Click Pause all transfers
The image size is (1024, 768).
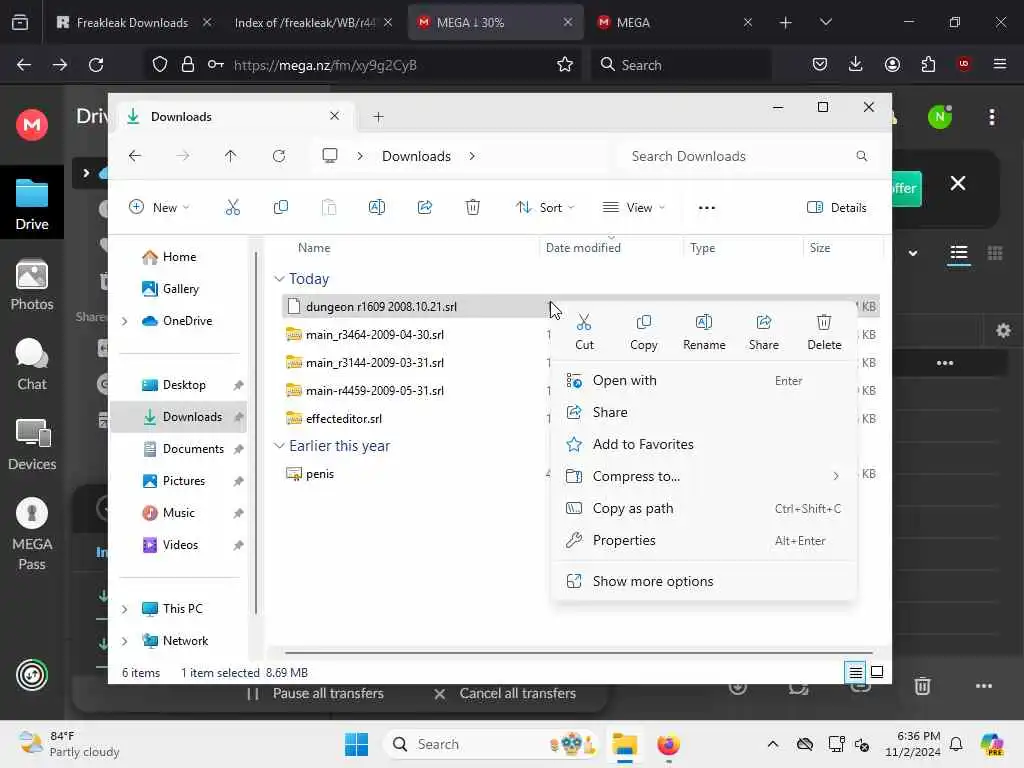317,694
